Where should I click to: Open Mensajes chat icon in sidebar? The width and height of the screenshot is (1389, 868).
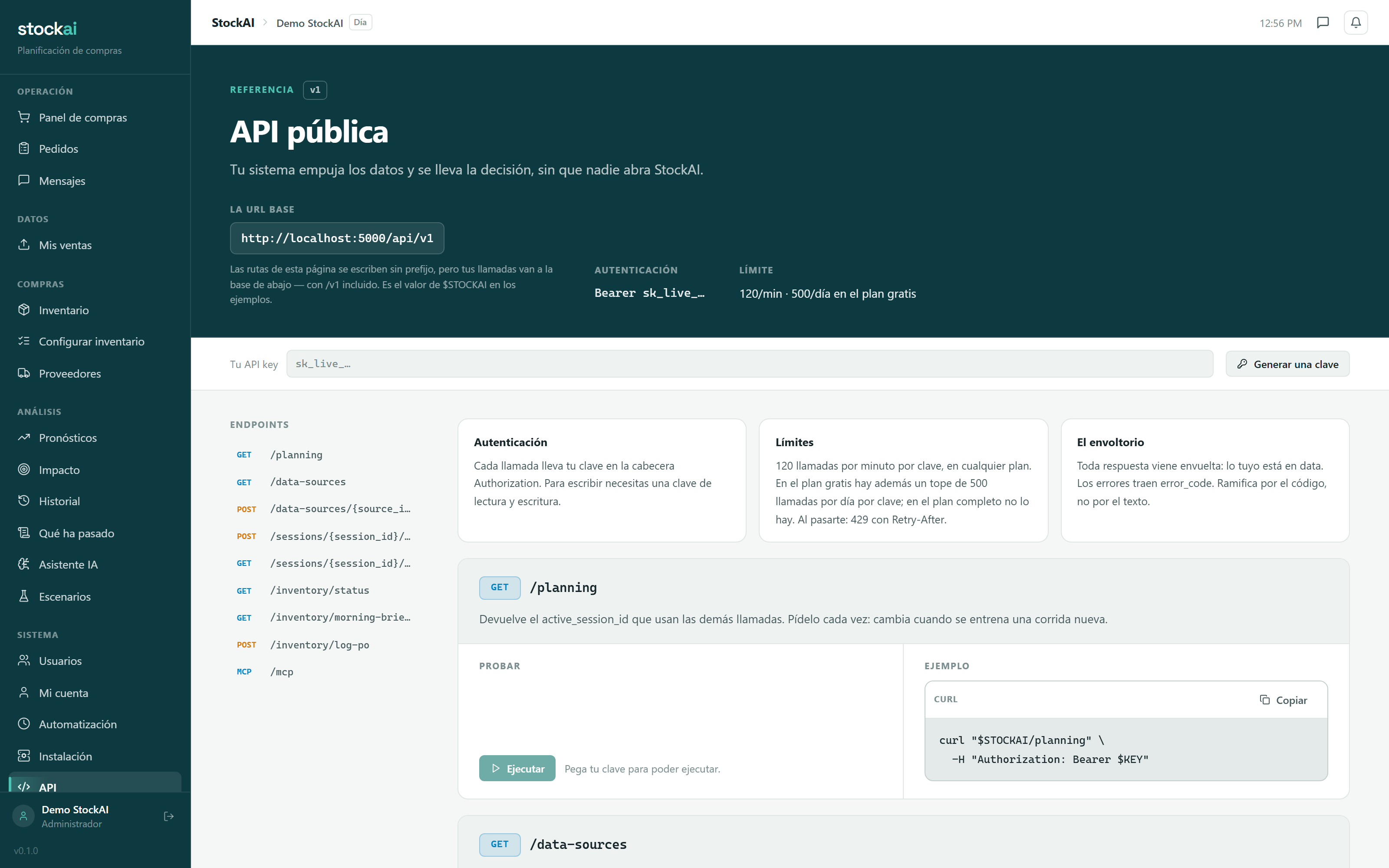point(23,180)
